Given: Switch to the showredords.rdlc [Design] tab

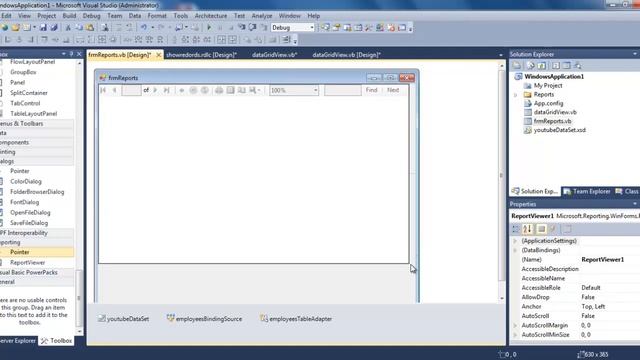Looking at the screenshot, I should pyautogui.click(x=201, y=55).
